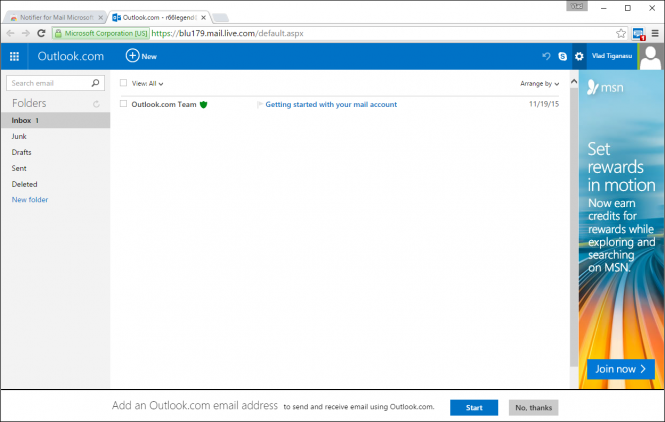Open the mail notifier extension icon

point(638,34)
